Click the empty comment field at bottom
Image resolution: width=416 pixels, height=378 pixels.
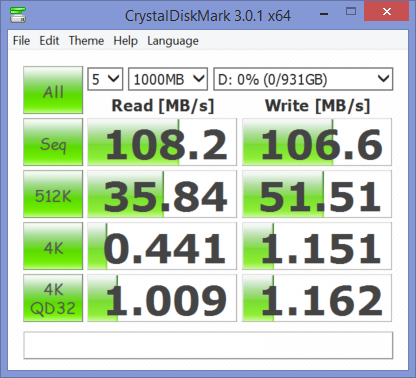point(208,345)
